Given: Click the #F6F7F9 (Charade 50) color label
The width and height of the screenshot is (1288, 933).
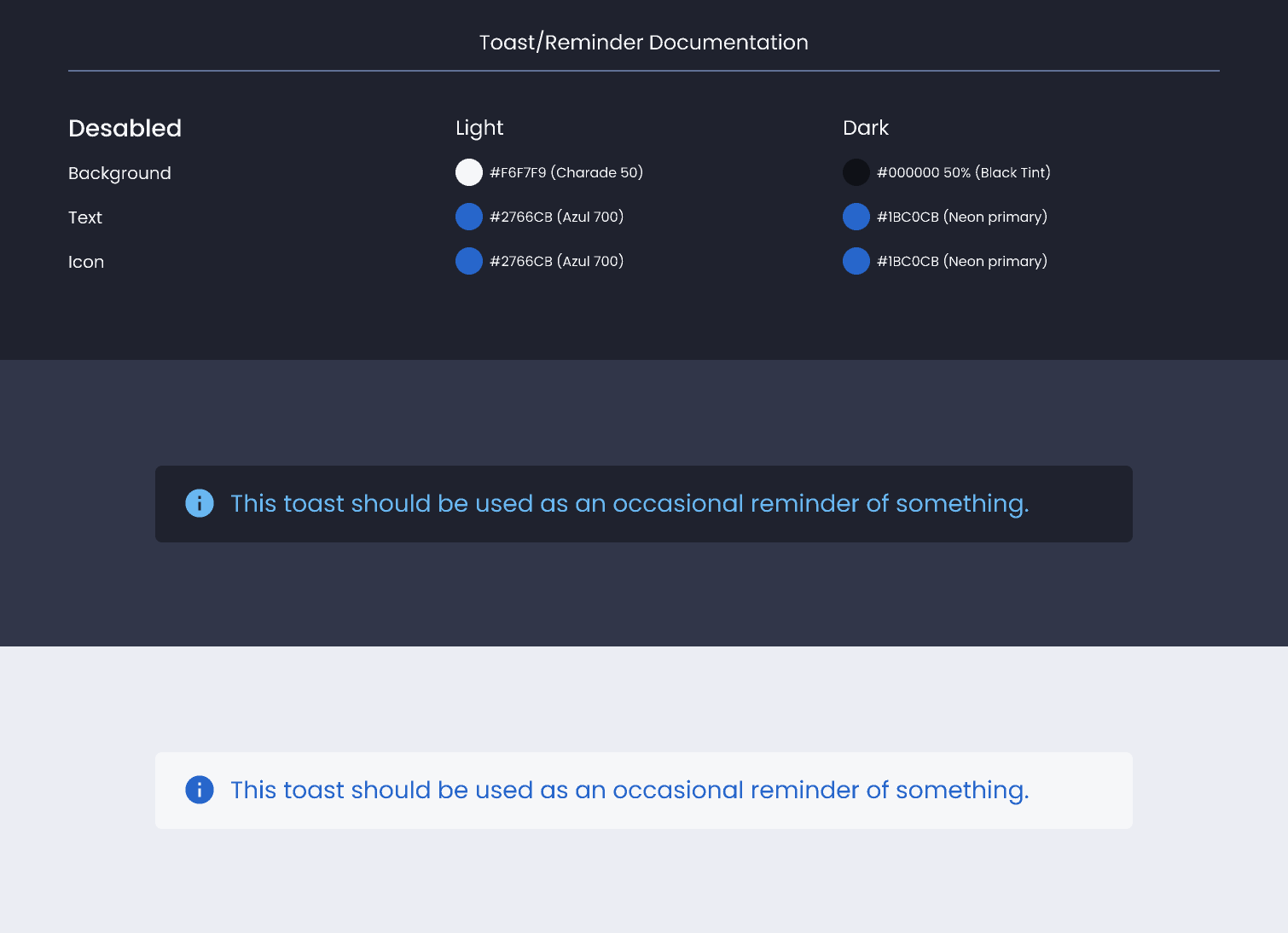Looking at the screenshot, I should pyautogui.click(x=566, y=172).
